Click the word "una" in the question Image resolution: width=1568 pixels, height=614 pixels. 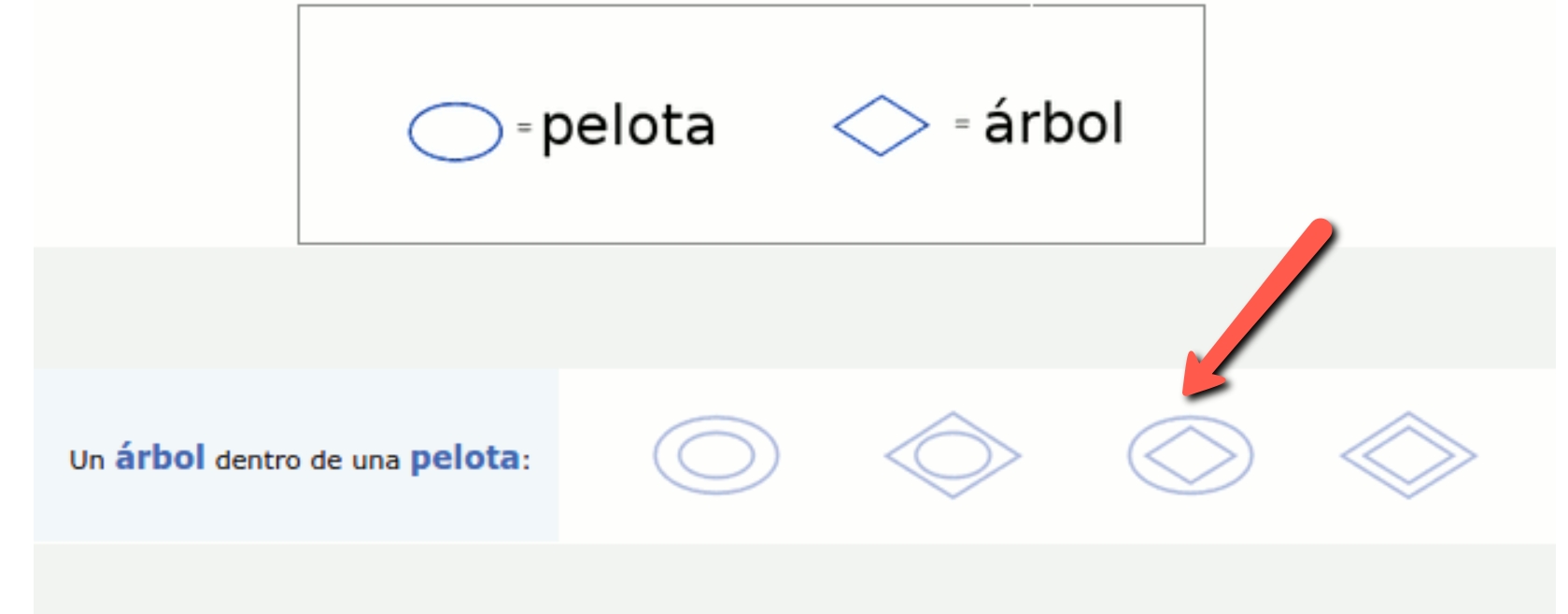tap(375, 460)
